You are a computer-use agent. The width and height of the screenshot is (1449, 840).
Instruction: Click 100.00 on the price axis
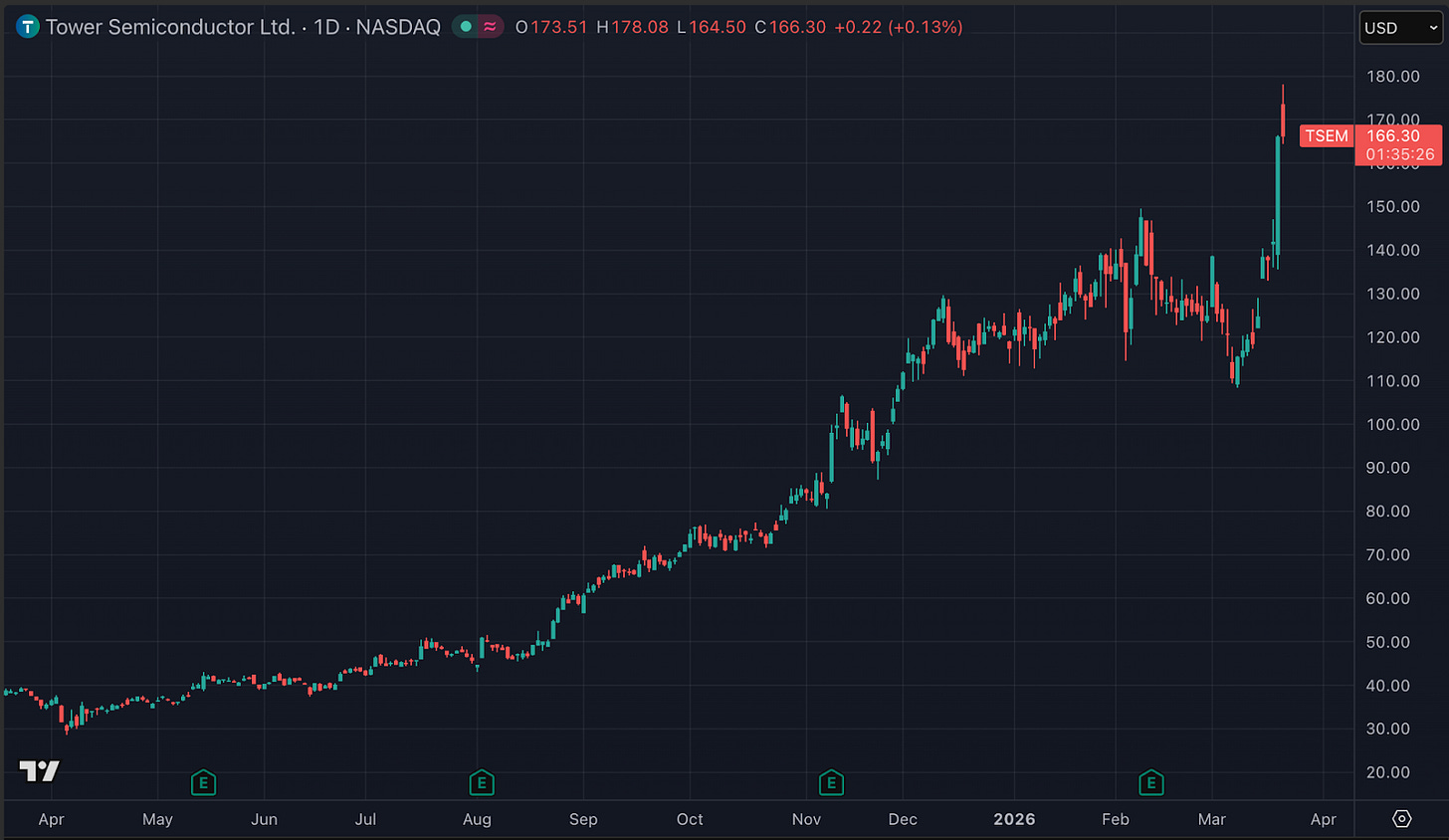point(1393,425)
